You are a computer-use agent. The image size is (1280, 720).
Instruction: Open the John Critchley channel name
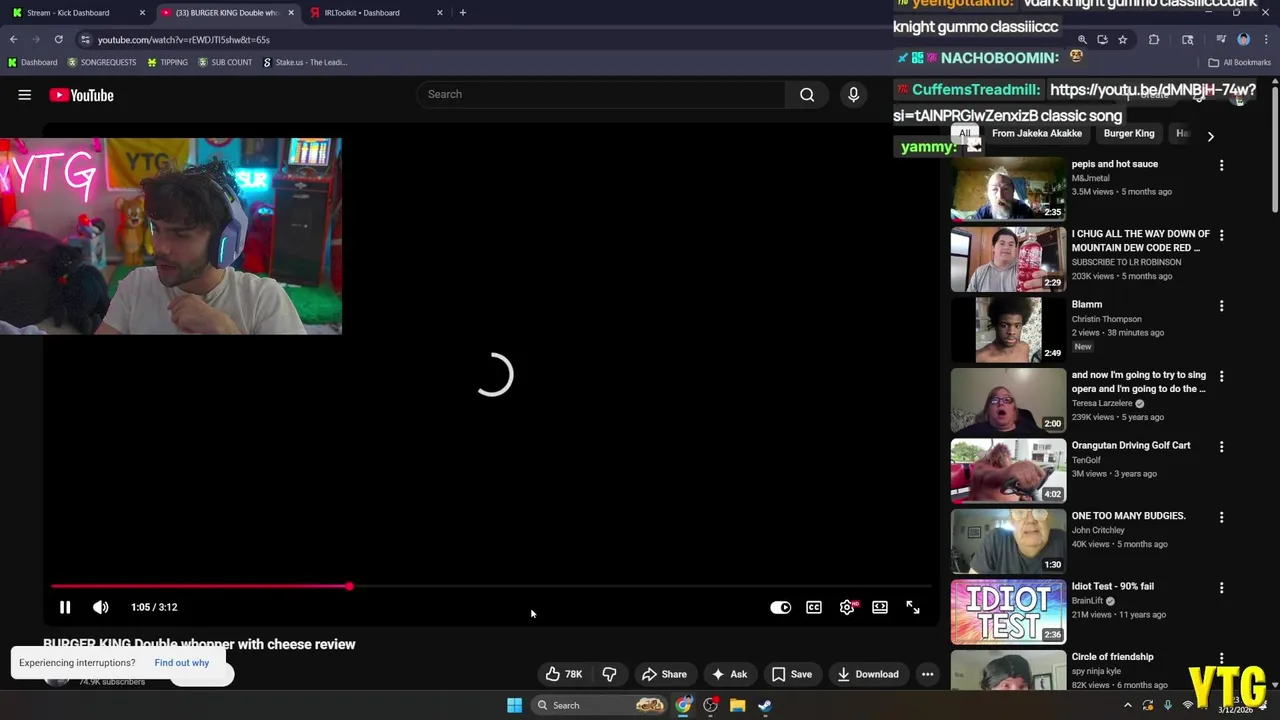pos(1098,530)
